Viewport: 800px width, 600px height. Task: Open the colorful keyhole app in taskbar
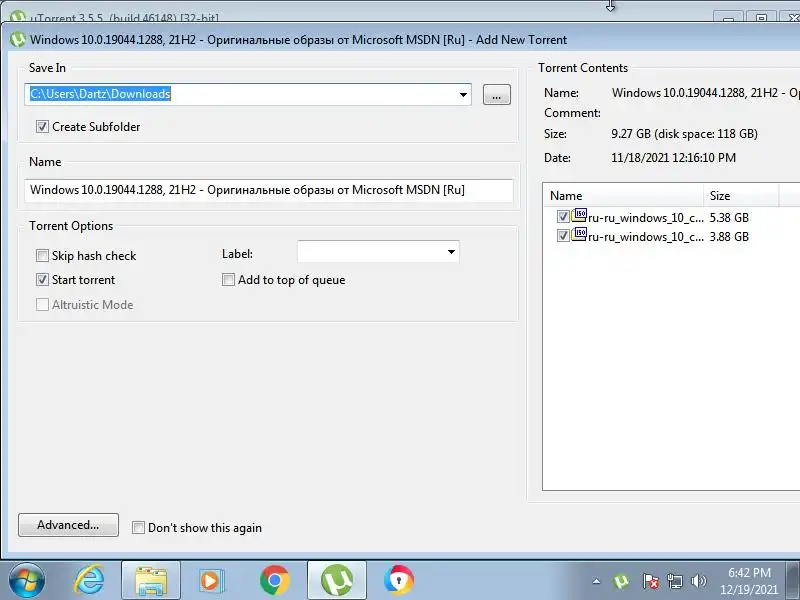tap(398, 581)
